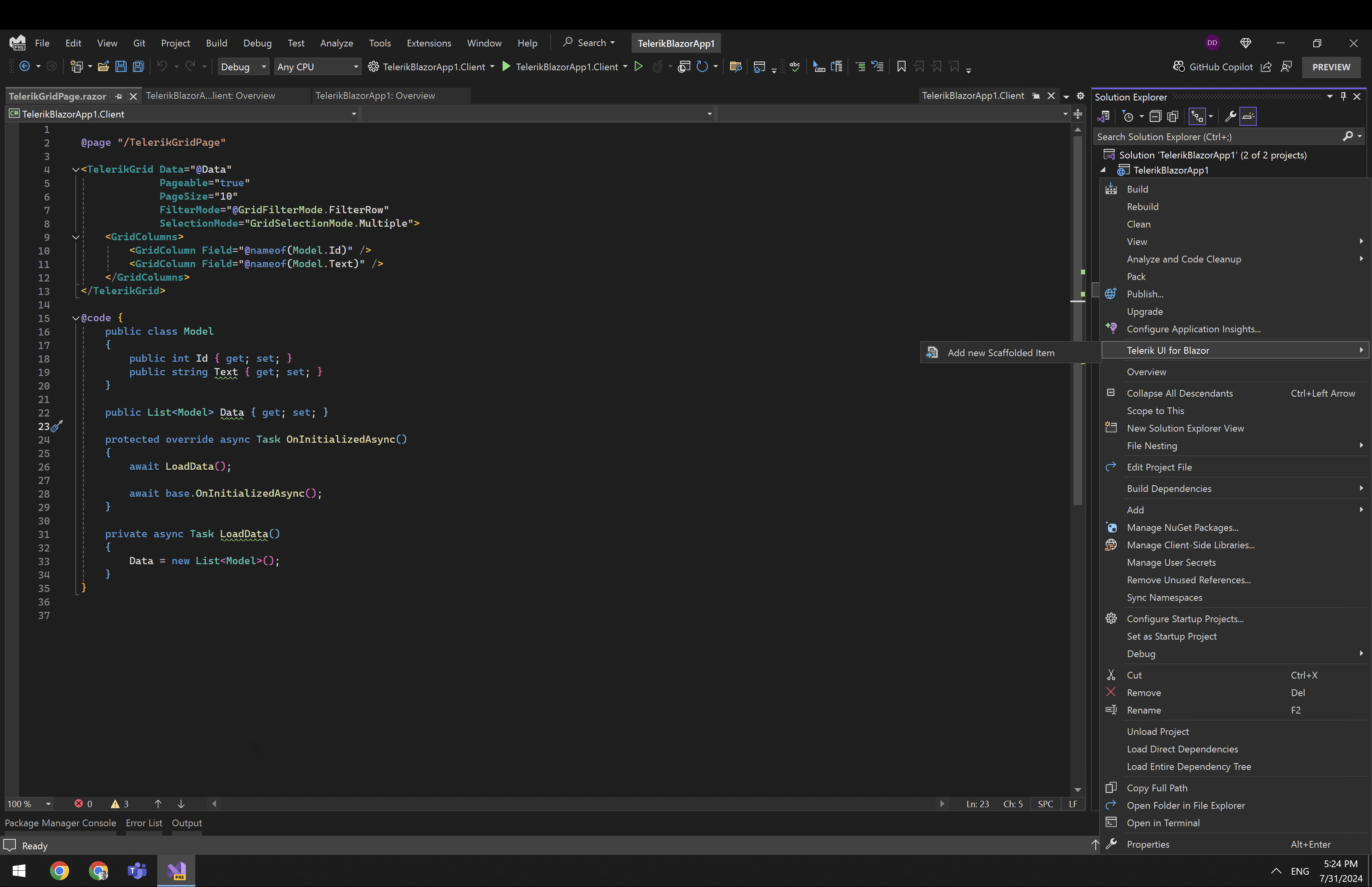Click the toolbar bookmark icon
The height and width of the screenshot is (887, 1372).
click(x=901, y=67)
